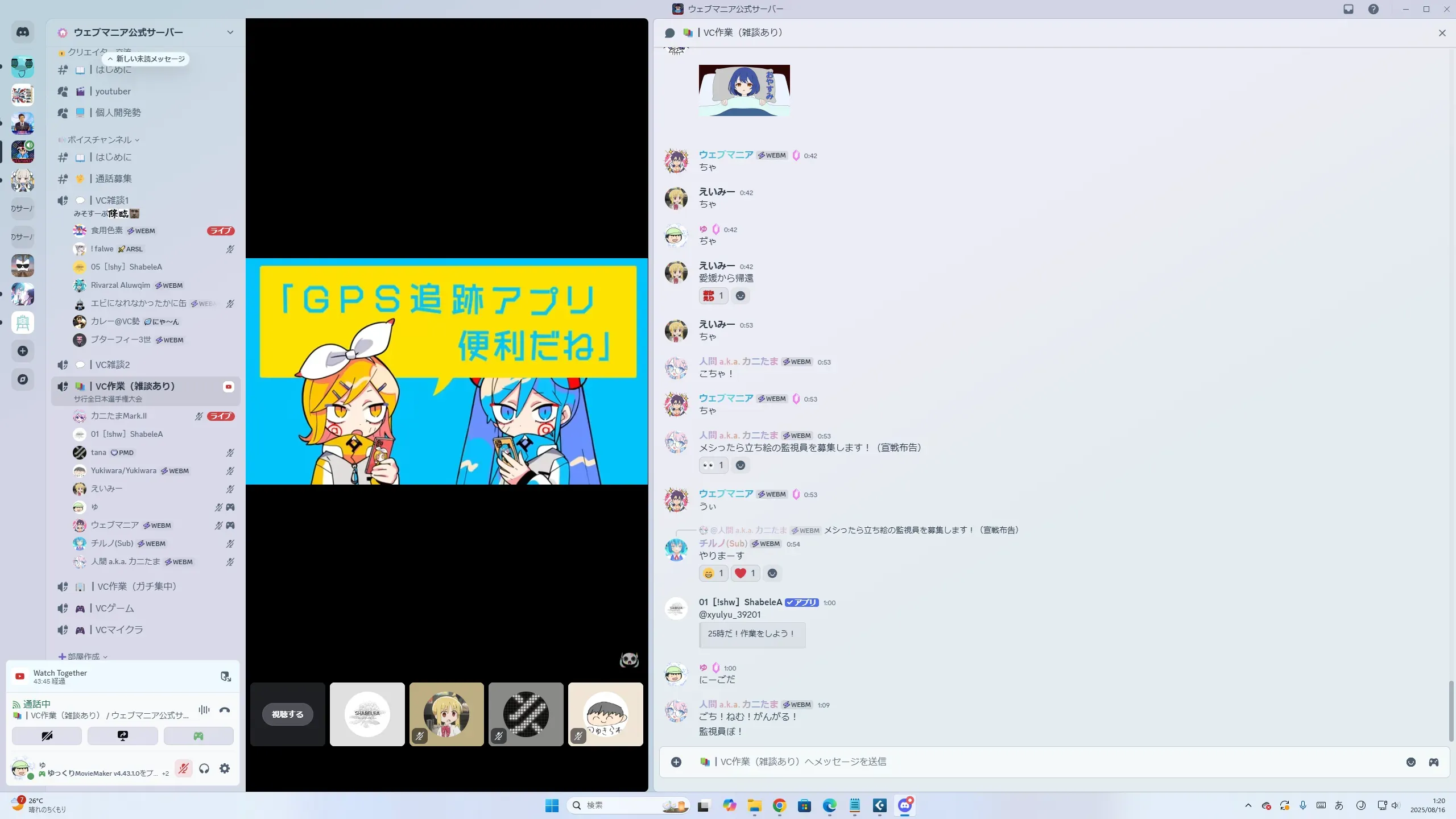Screen dimensions: 1456x819
Task: Open user settings gear
Action: click(225, 768)
